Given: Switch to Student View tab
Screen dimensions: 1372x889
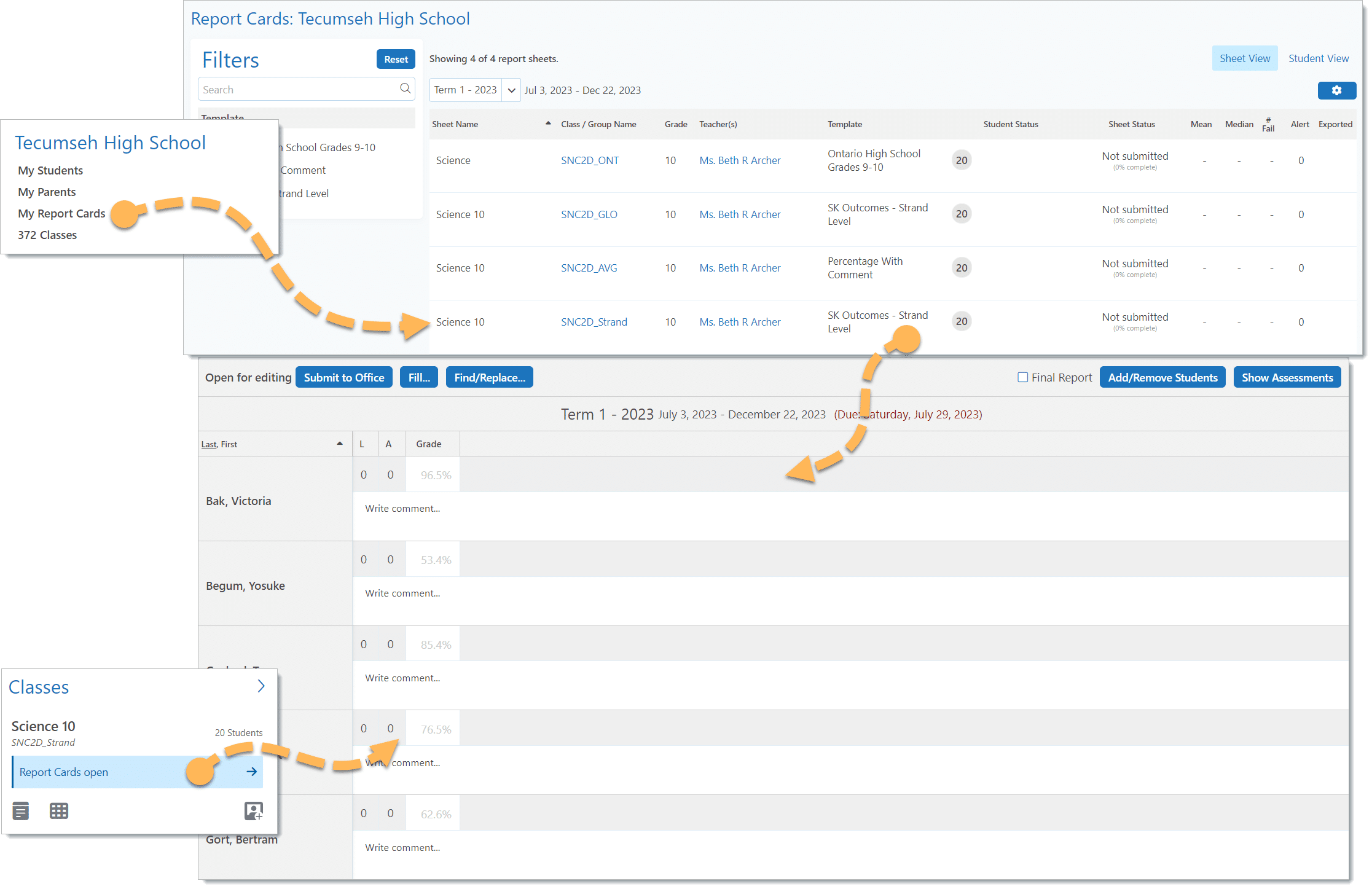Looking at the screenshot, I should [x=1318, y=58].
